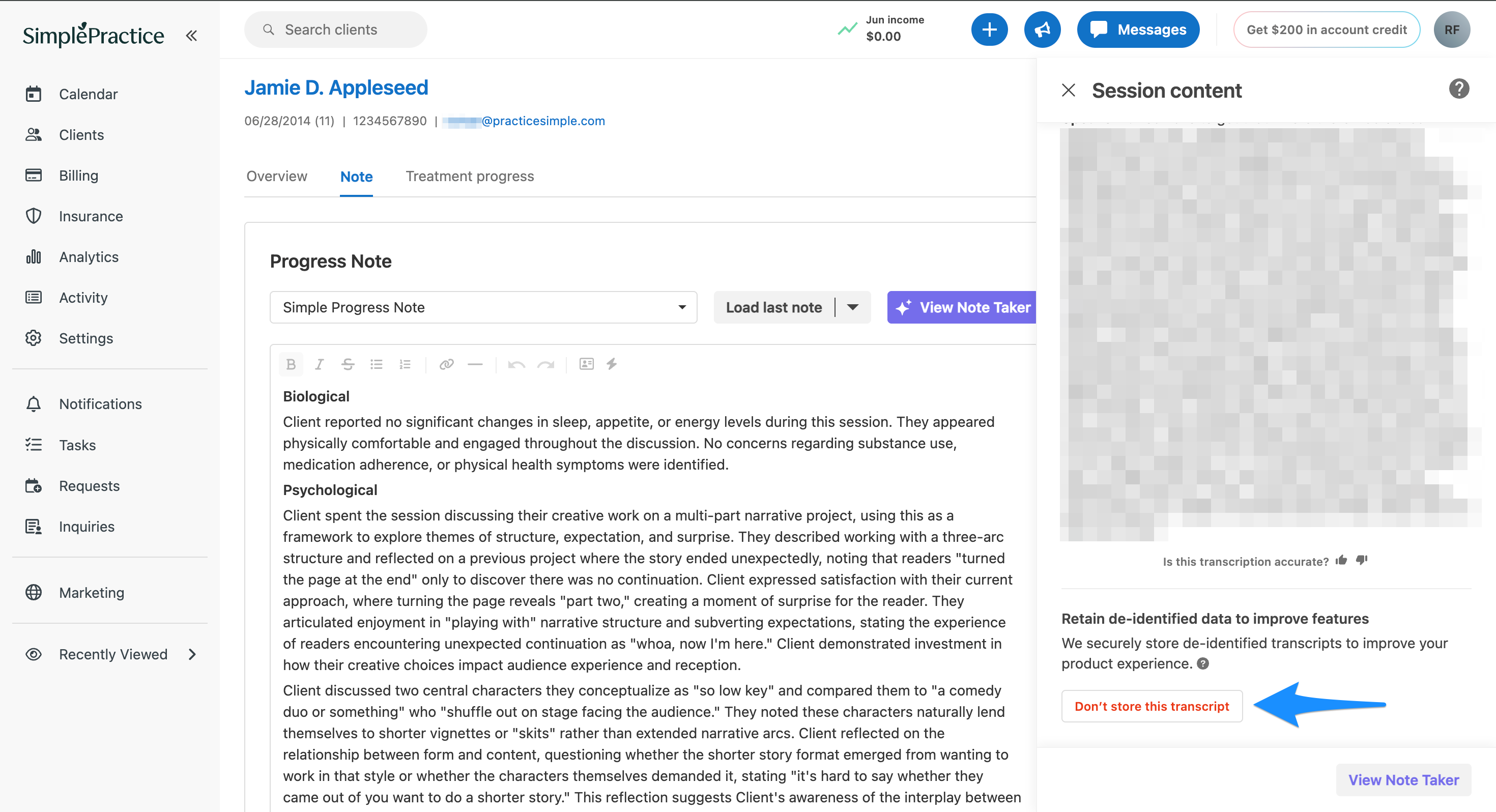Insert a link with the chain icon
Viewport: 1496px width, 812px height.
[x=447, y=364]
